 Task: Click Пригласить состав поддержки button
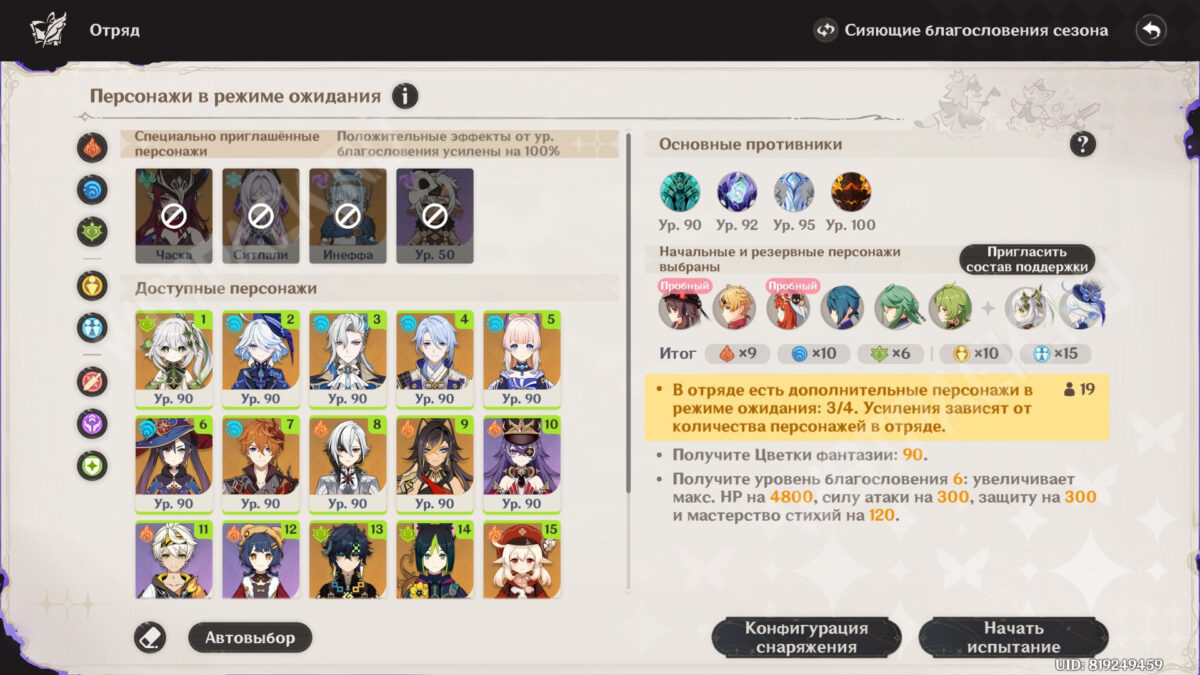point(1027,259)
